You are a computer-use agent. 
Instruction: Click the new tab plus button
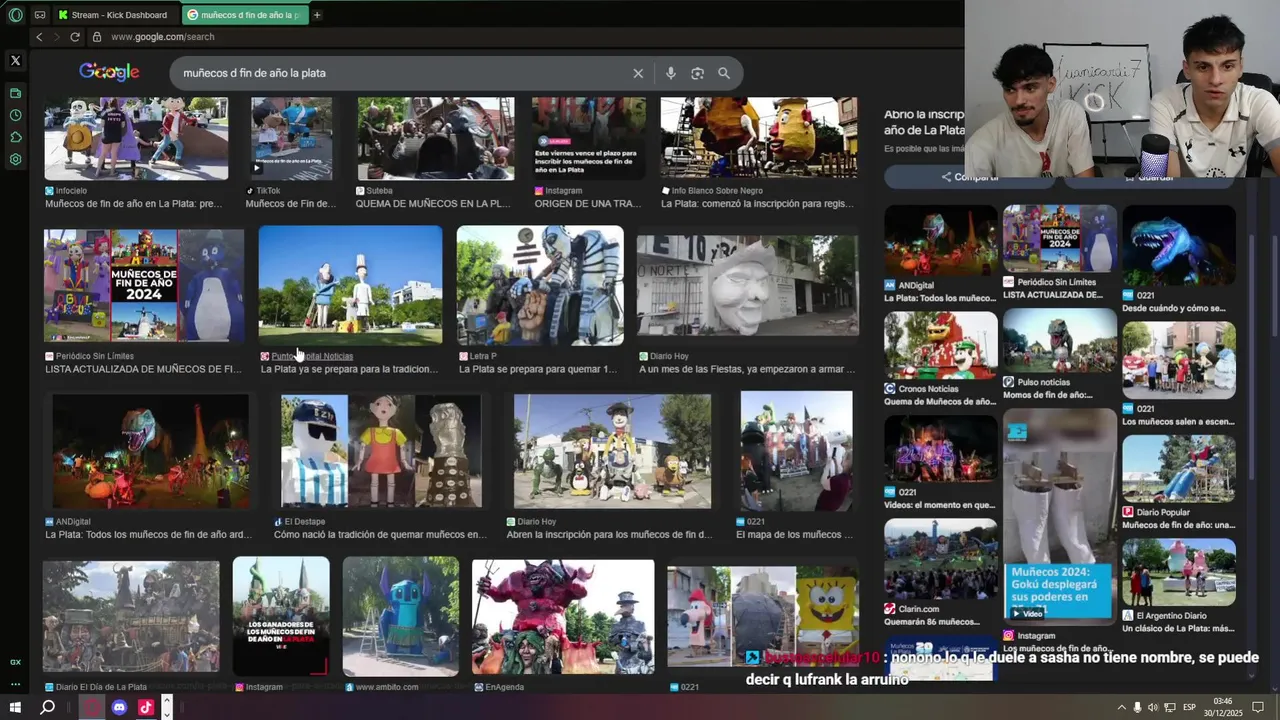317,15
